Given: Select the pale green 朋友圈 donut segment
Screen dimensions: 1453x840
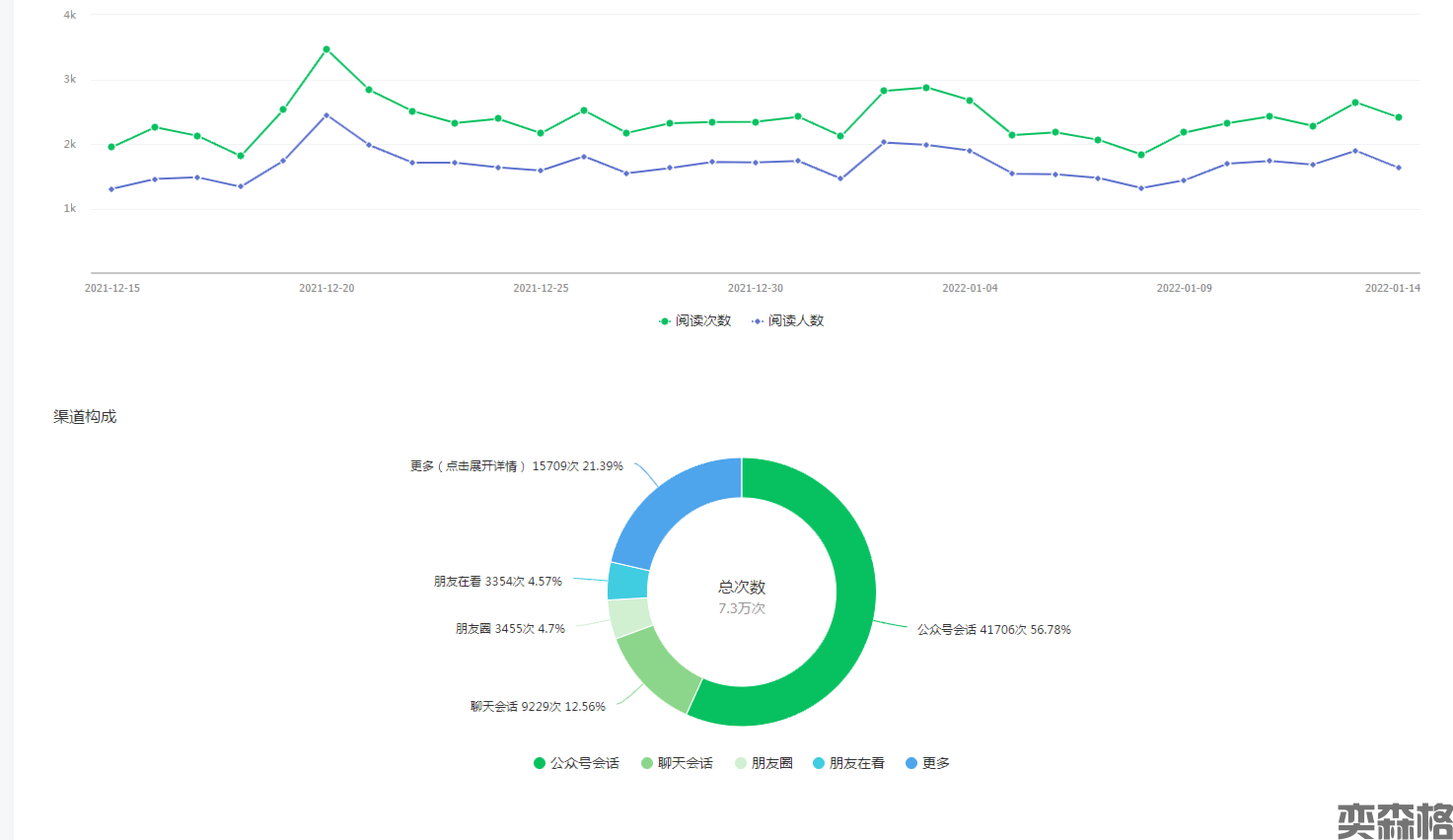Looking at the screenshot, I should tap(628, 617).
